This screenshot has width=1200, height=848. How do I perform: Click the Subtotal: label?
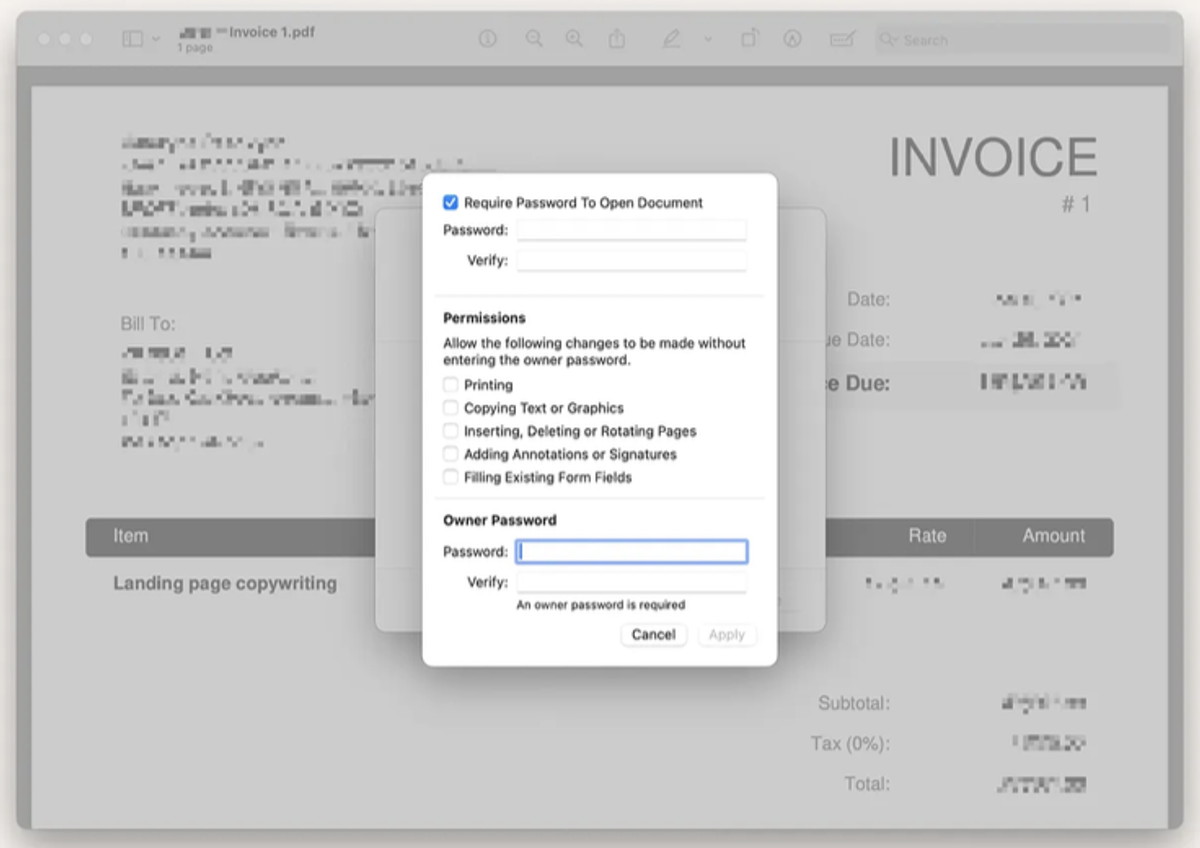coord(854,703)
